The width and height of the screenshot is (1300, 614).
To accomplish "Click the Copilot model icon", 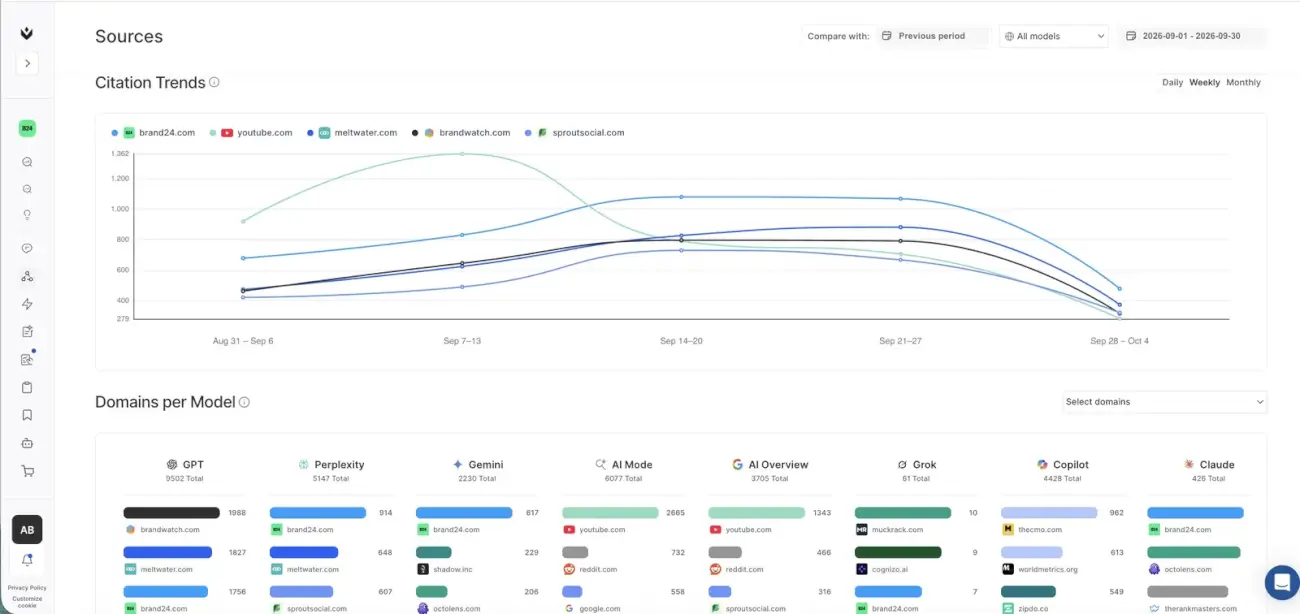I will [x=1042, y=464].
